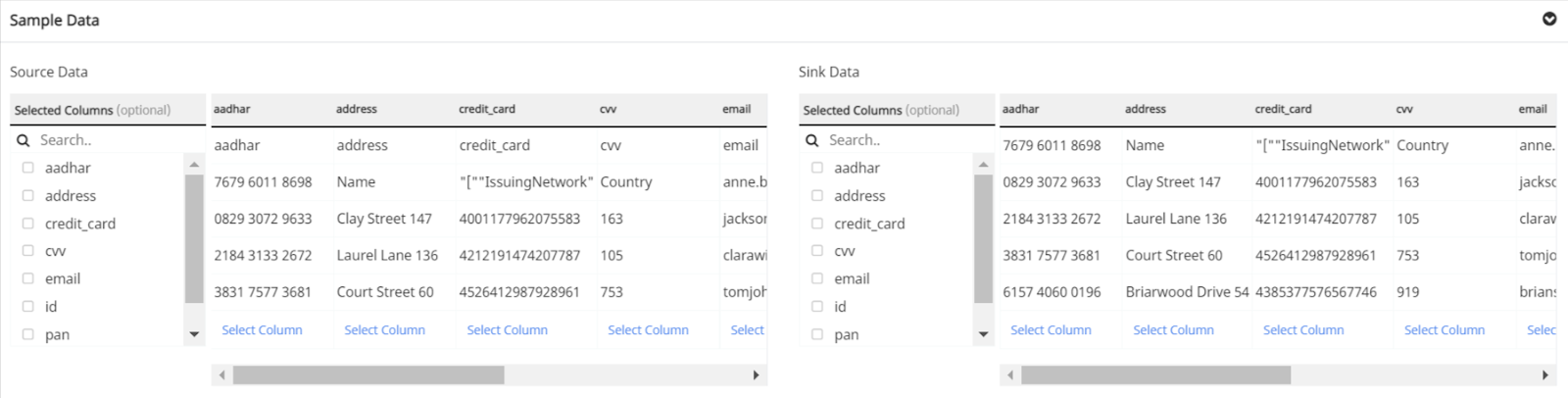Image resolution: width=1568 pixels, height=398 pixels.
Task: Click the Source Data search magnifier icon
Action: 24,140
